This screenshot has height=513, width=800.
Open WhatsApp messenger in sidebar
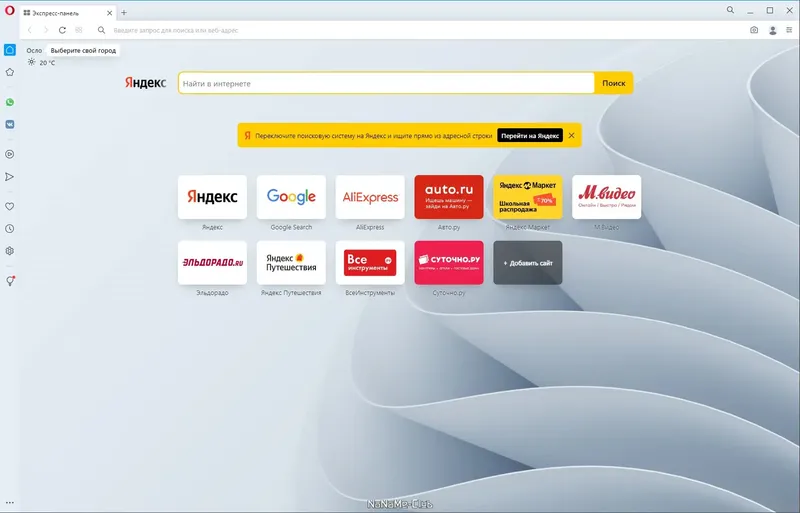(10, 102)
